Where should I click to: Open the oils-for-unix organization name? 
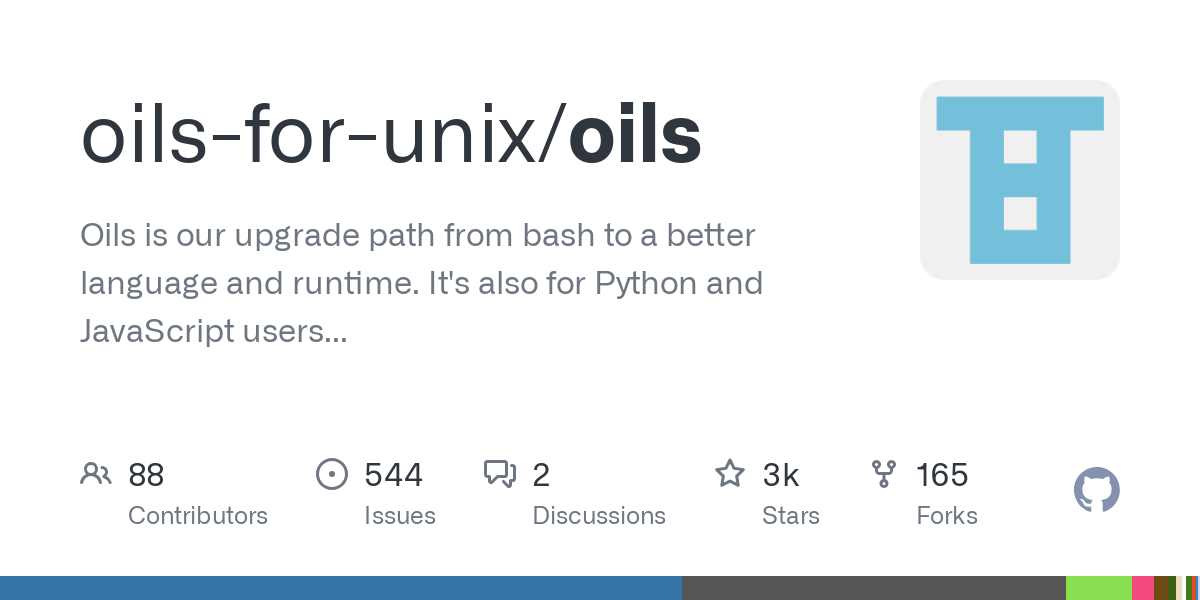coord(316,136)
